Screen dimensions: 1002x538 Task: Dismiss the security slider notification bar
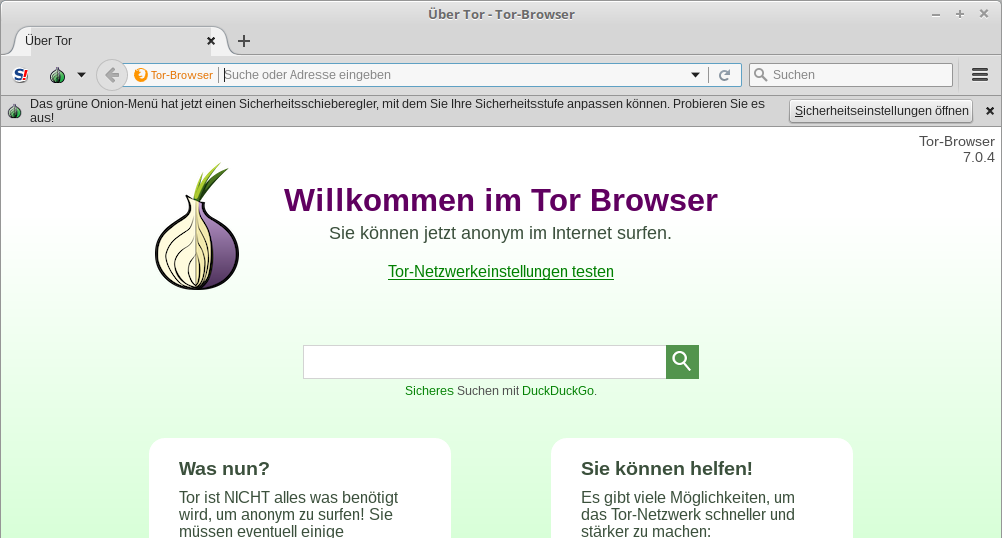tap(990, 111)
